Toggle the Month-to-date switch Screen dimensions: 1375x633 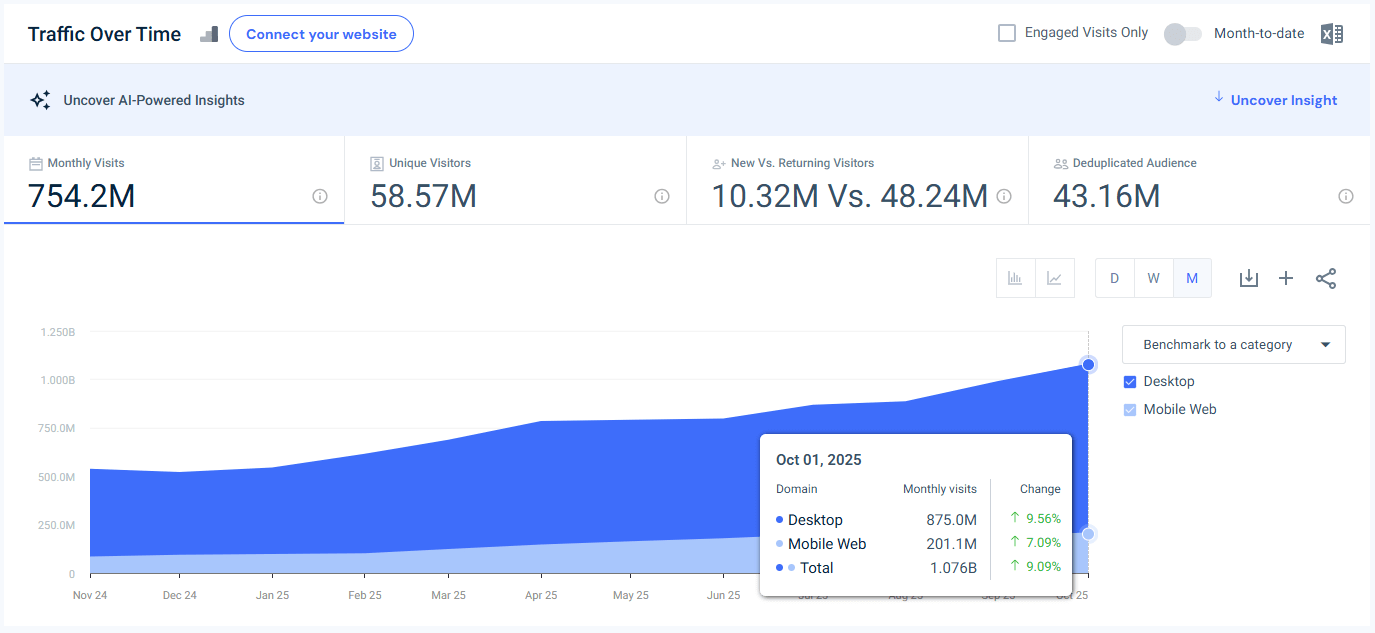1182,33
